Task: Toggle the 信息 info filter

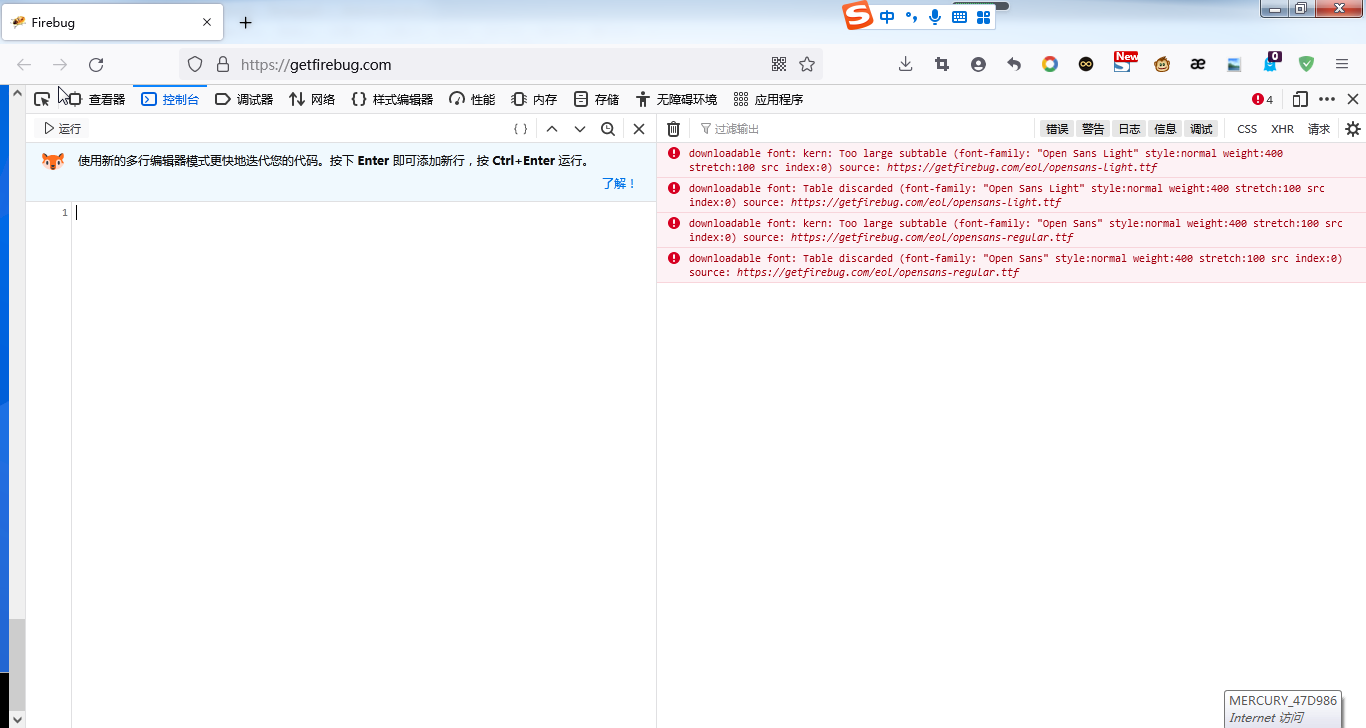Action: click(1165, 129)
